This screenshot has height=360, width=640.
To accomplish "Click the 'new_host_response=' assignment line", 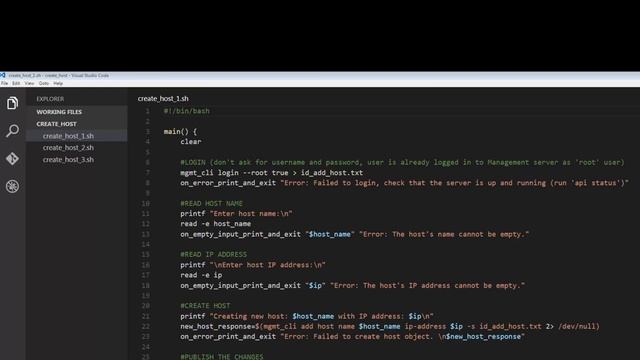I will tap(390, 326).
